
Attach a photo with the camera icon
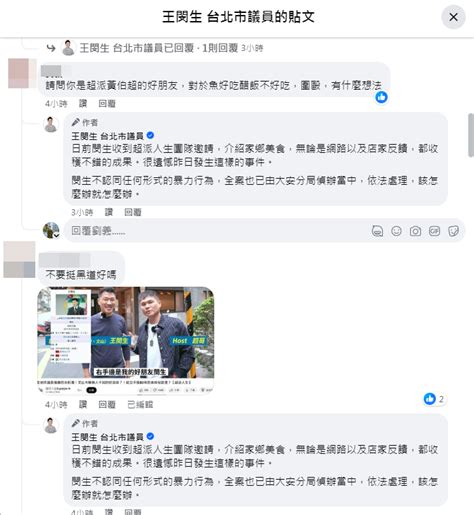[x=415, y=231]
